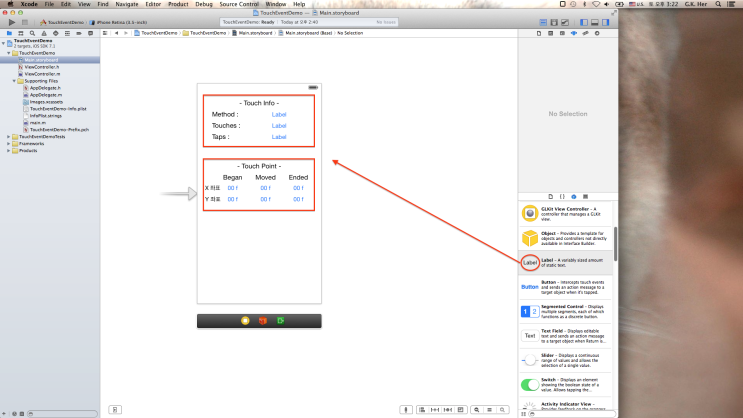Show the Connections inspector
Image resolution: width=743 pixels, height=418 pixels.
point(597,33)
